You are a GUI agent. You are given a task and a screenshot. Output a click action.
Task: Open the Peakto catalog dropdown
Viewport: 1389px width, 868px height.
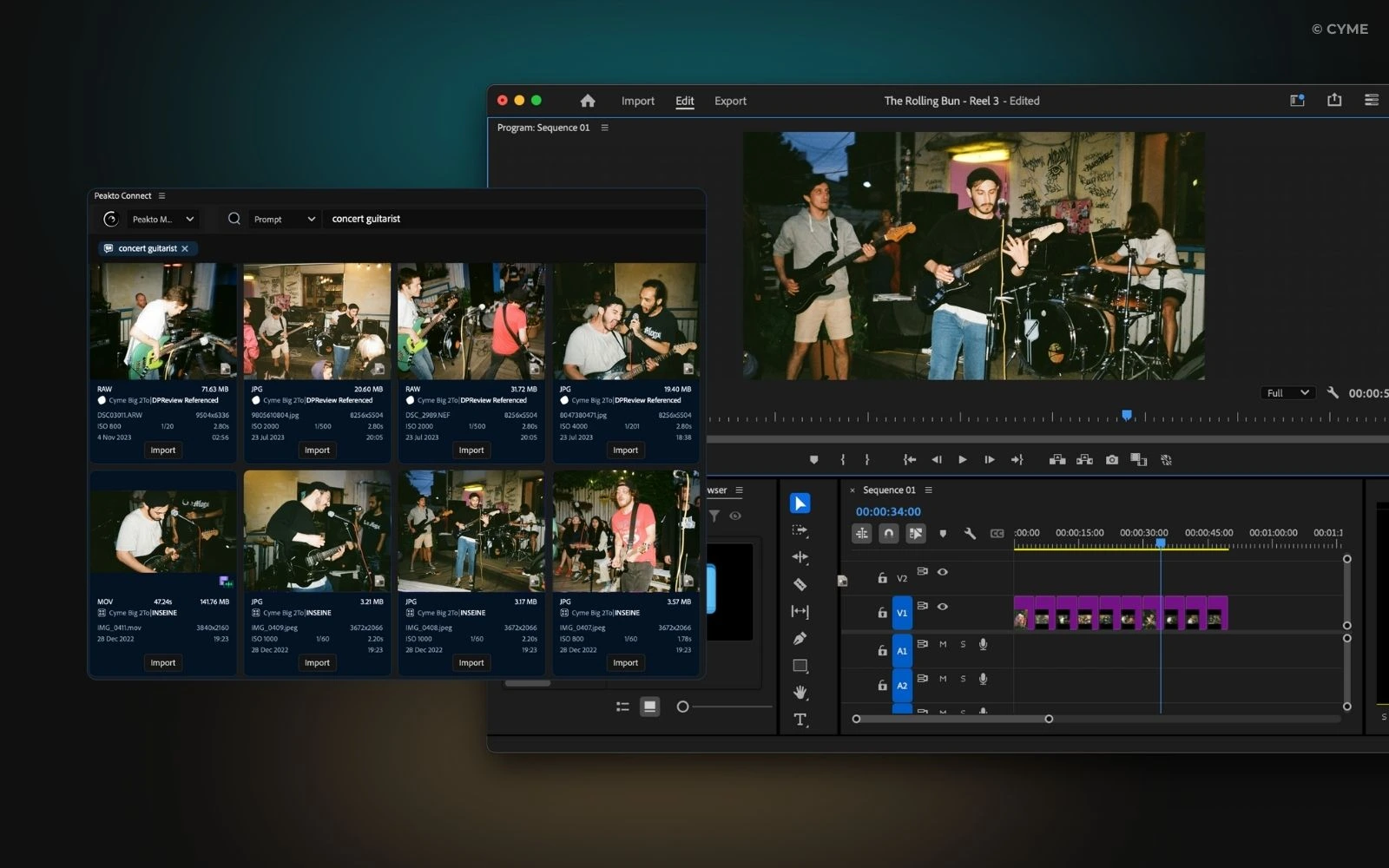tap(162, 220)
